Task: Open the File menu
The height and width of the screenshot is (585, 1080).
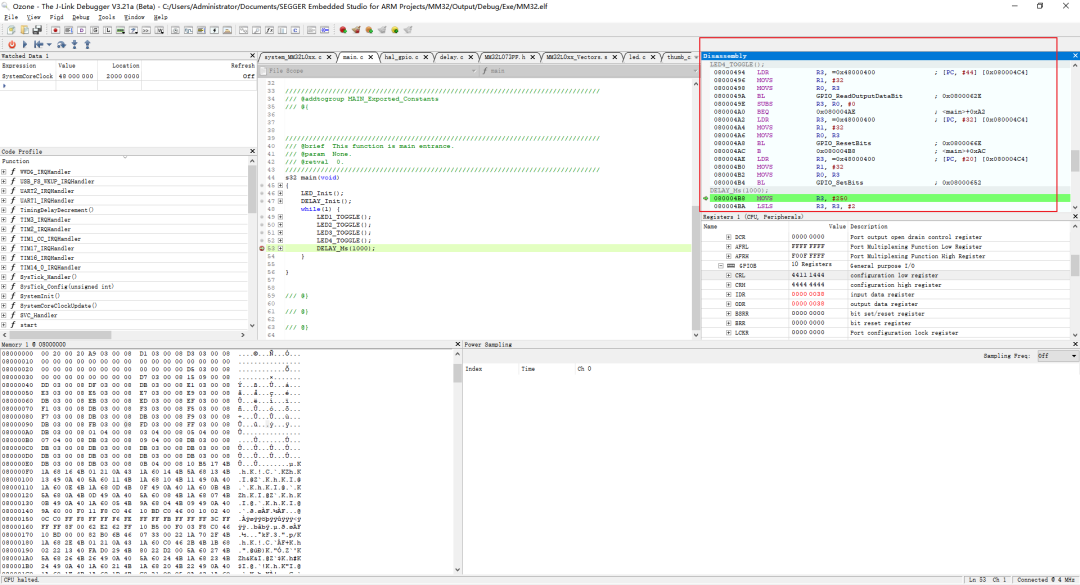Action: 11,17
